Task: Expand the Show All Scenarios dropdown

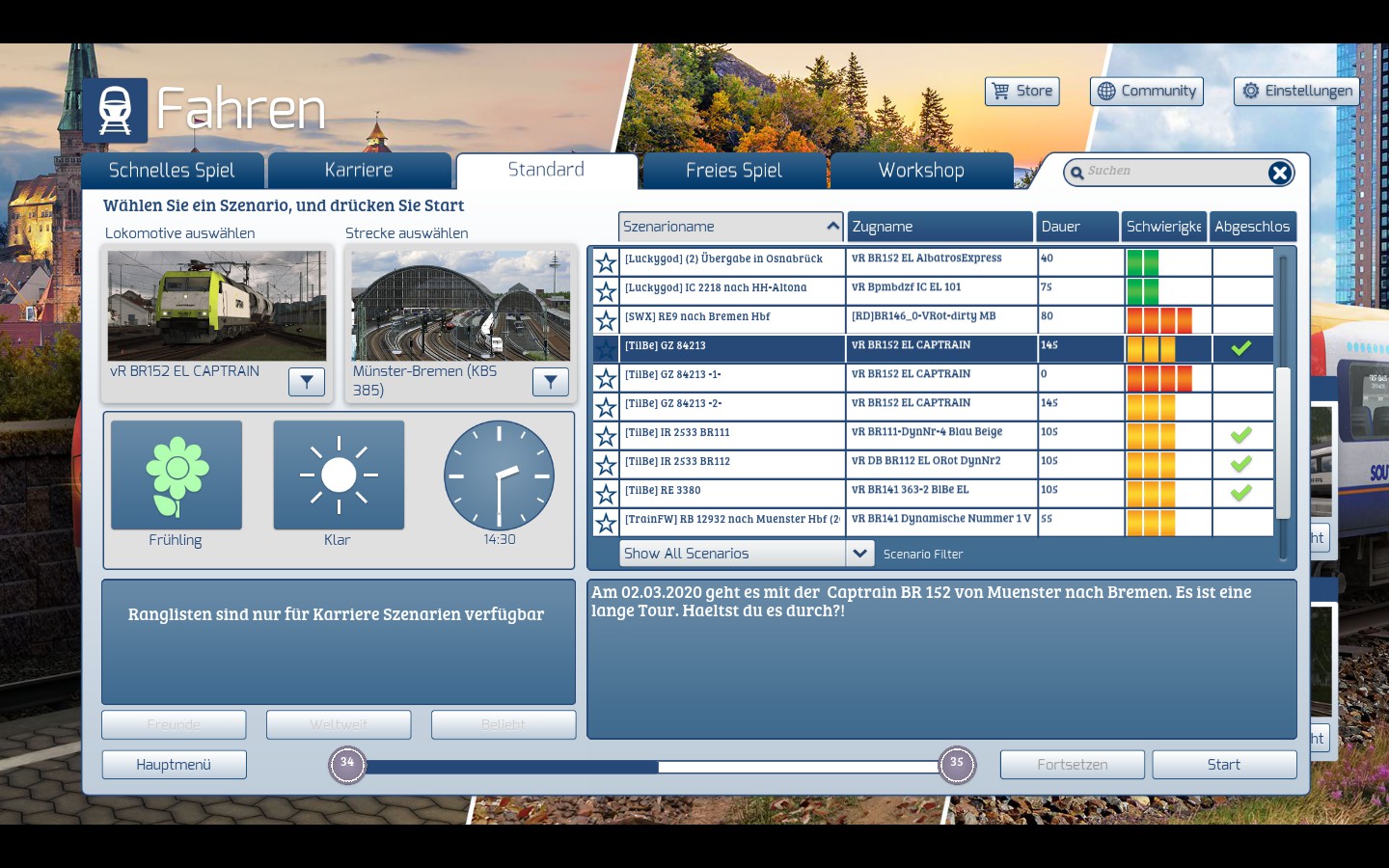Action: coord(859,554)
